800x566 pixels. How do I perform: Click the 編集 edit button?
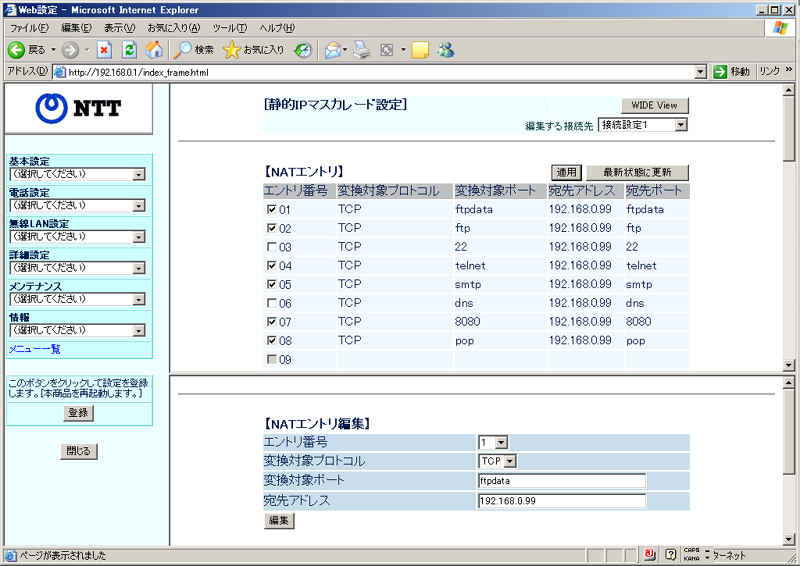279,521
